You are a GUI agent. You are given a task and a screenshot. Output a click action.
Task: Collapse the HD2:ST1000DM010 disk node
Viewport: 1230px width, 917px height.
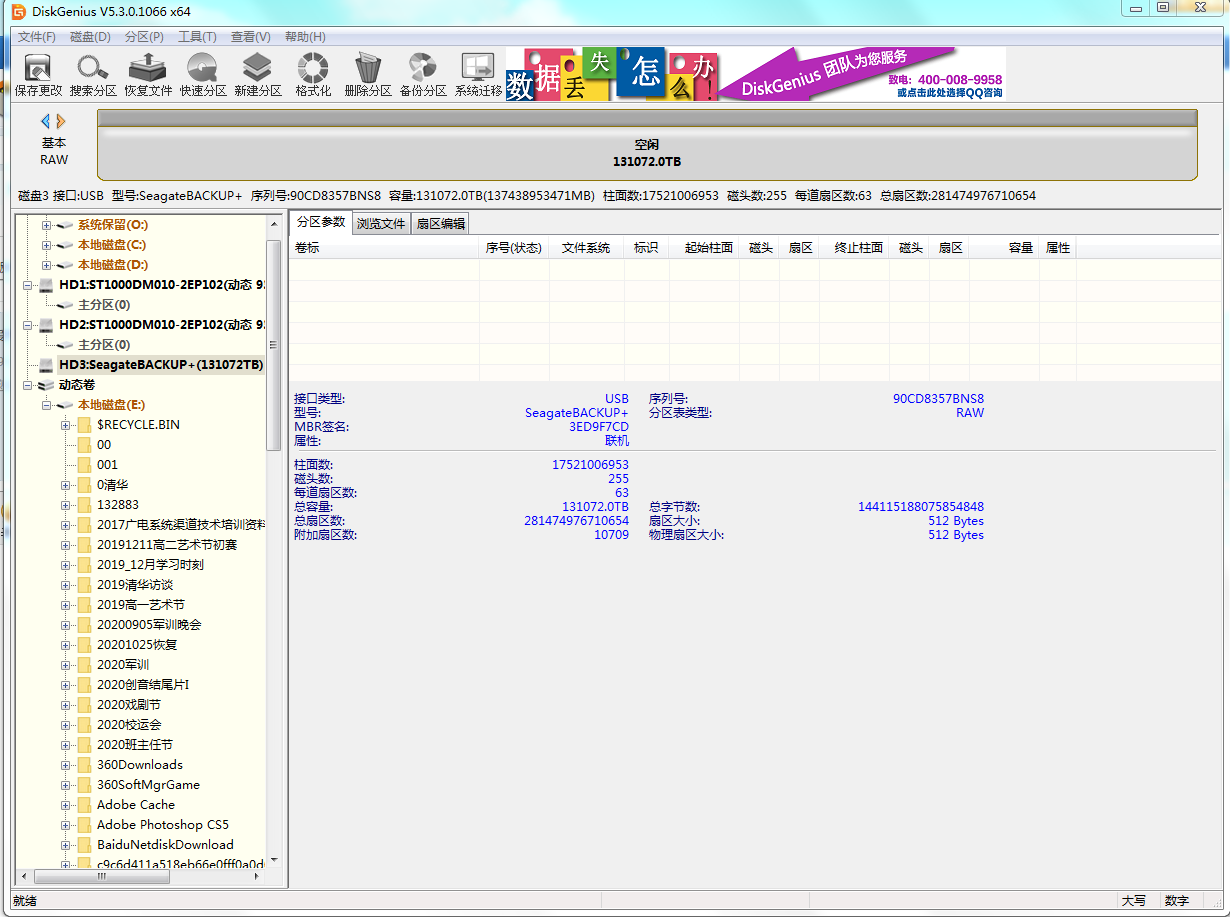(28, 325)
